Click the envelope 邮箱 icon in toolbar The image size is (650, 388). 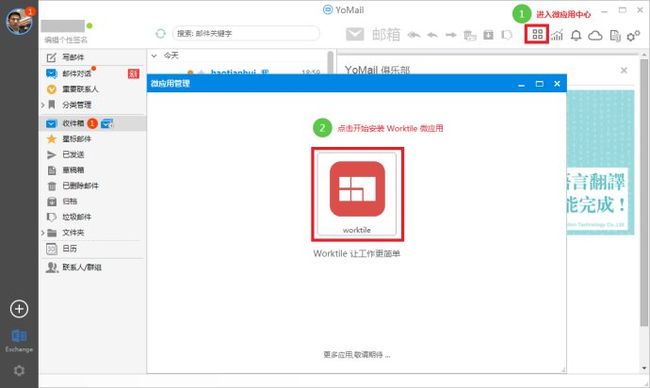click(x=355, y=34)
